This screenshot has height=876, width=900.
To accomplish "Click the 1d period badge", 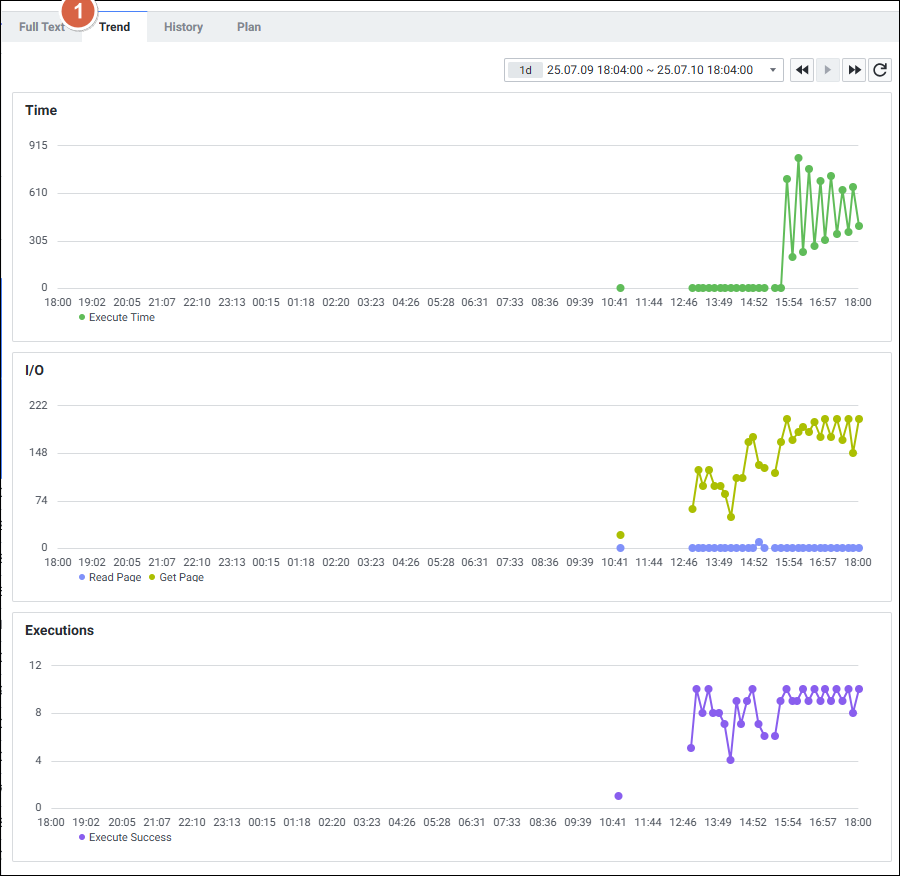I will point(525,70).
